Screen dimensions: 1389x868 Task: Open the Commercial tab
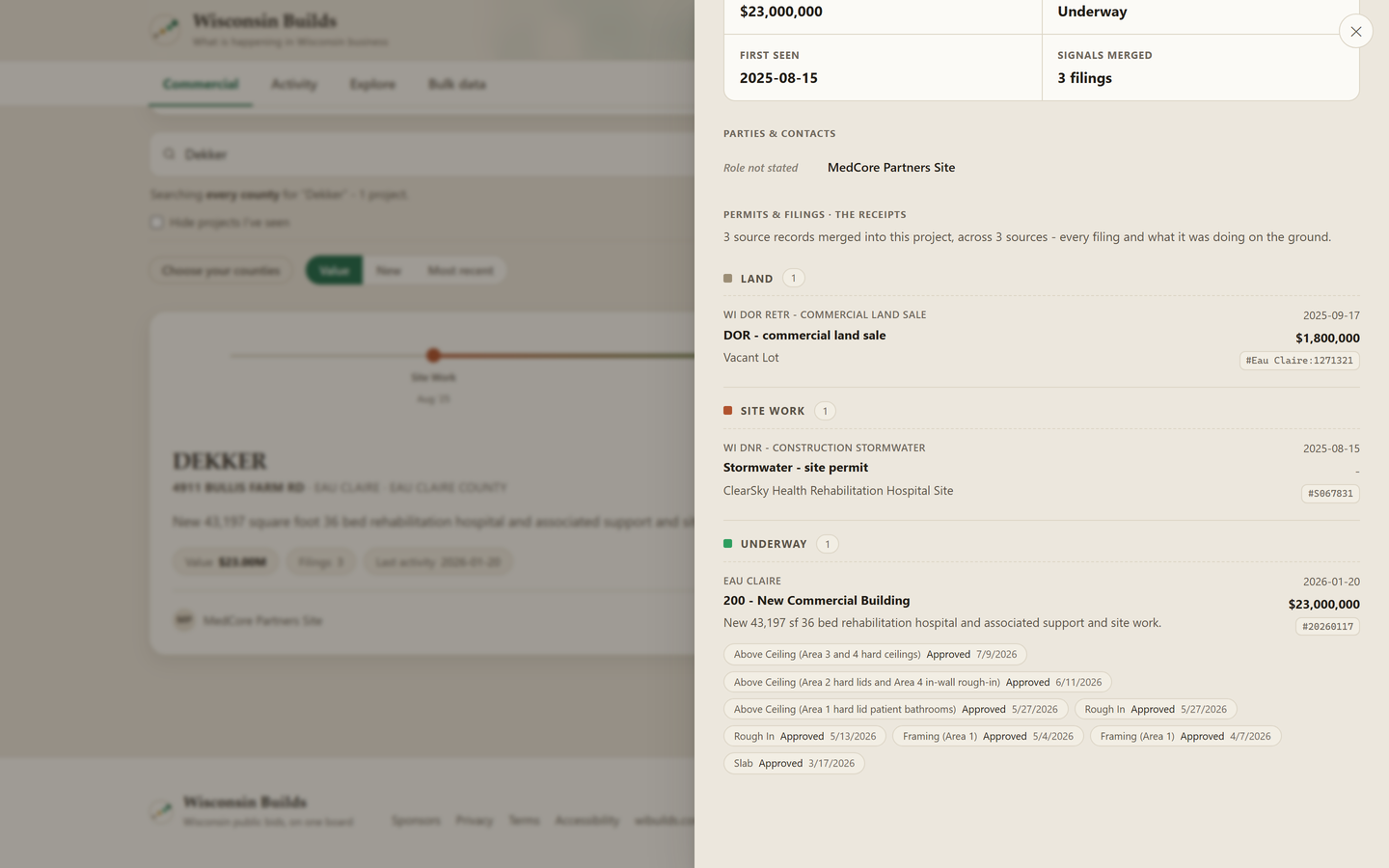pos(201,85)
